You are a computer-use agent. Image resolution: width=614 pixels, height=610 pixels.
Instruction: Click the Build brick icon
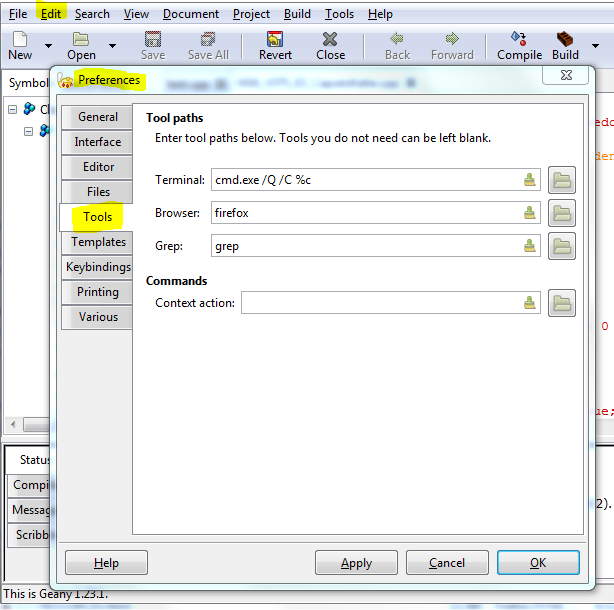point(565,39)
